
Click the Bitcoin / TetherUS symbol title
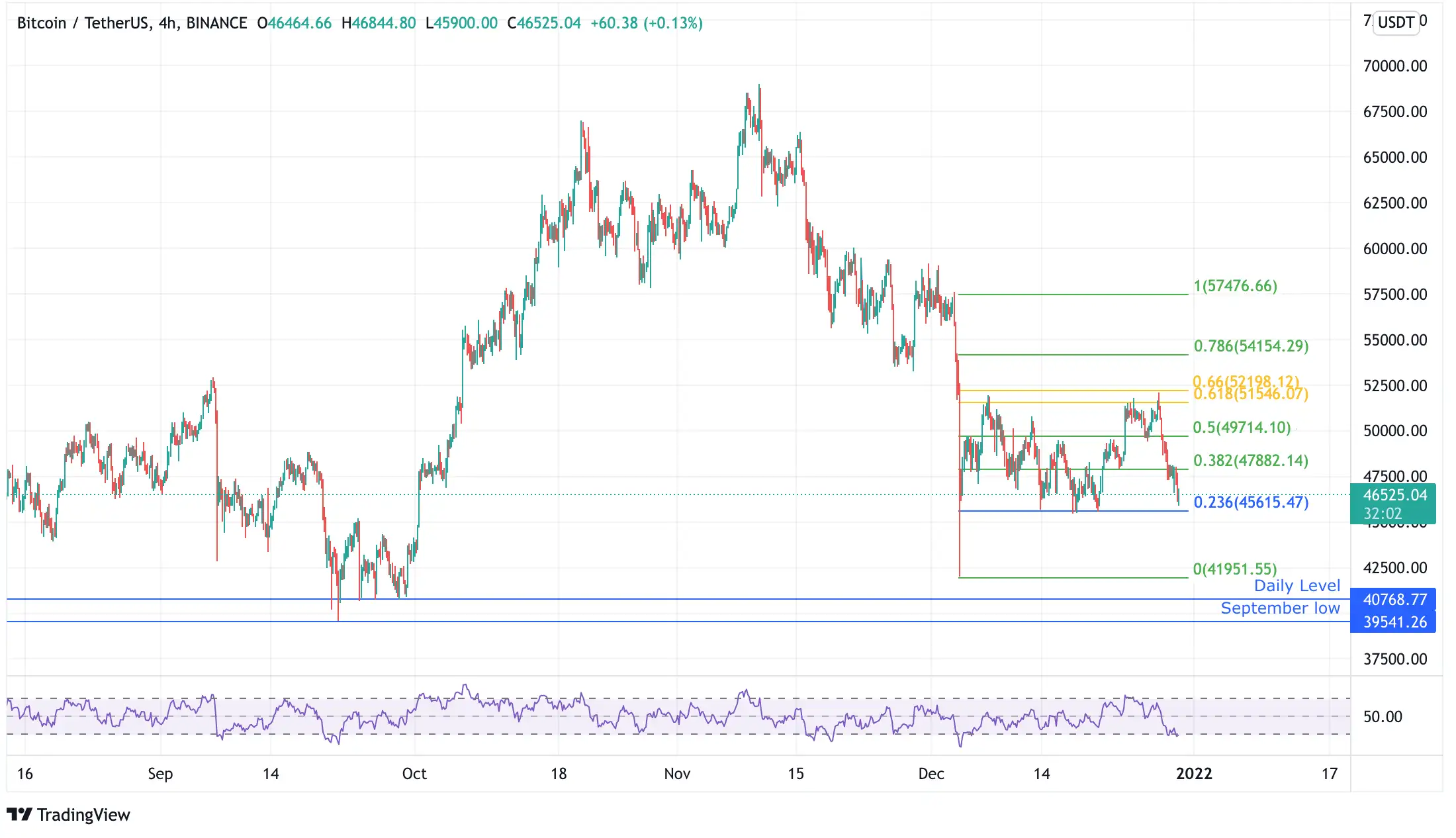pyautogui.click(x=82, y=23)
